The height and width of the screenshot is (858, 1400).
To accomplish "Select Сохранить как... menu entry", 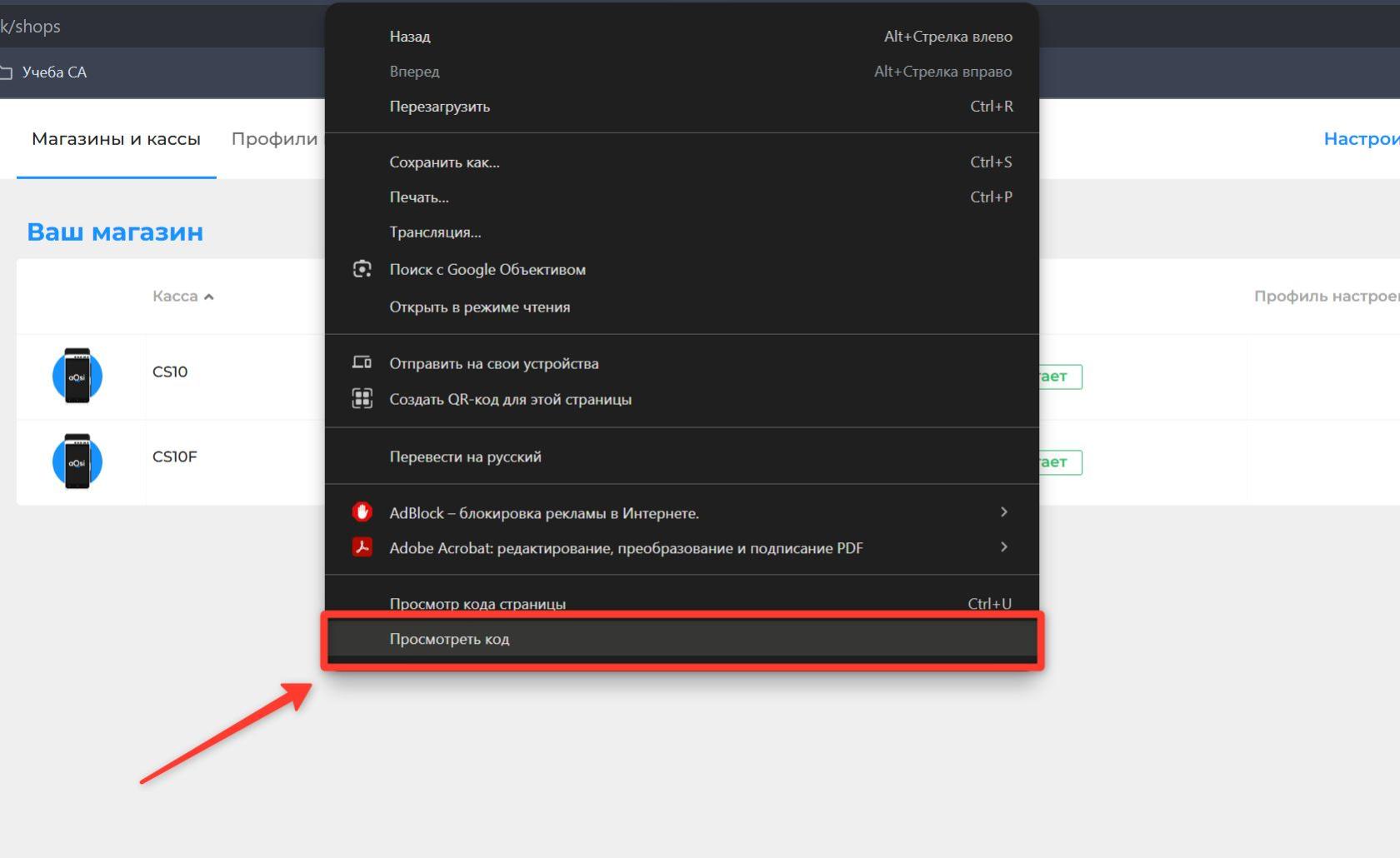I will (x=444, y=162).
